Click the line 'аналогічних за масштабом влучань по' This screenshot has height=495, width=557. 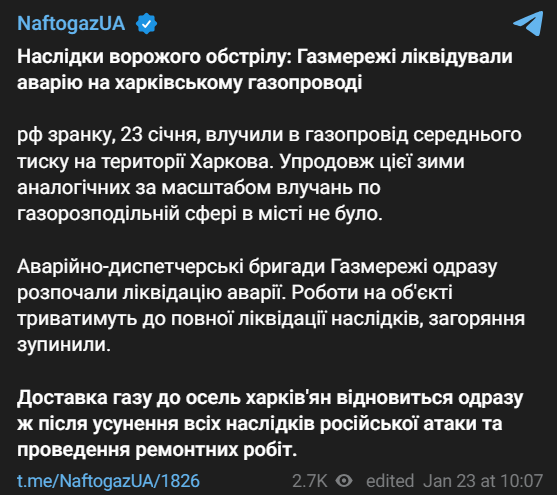(x=199, y=187)
